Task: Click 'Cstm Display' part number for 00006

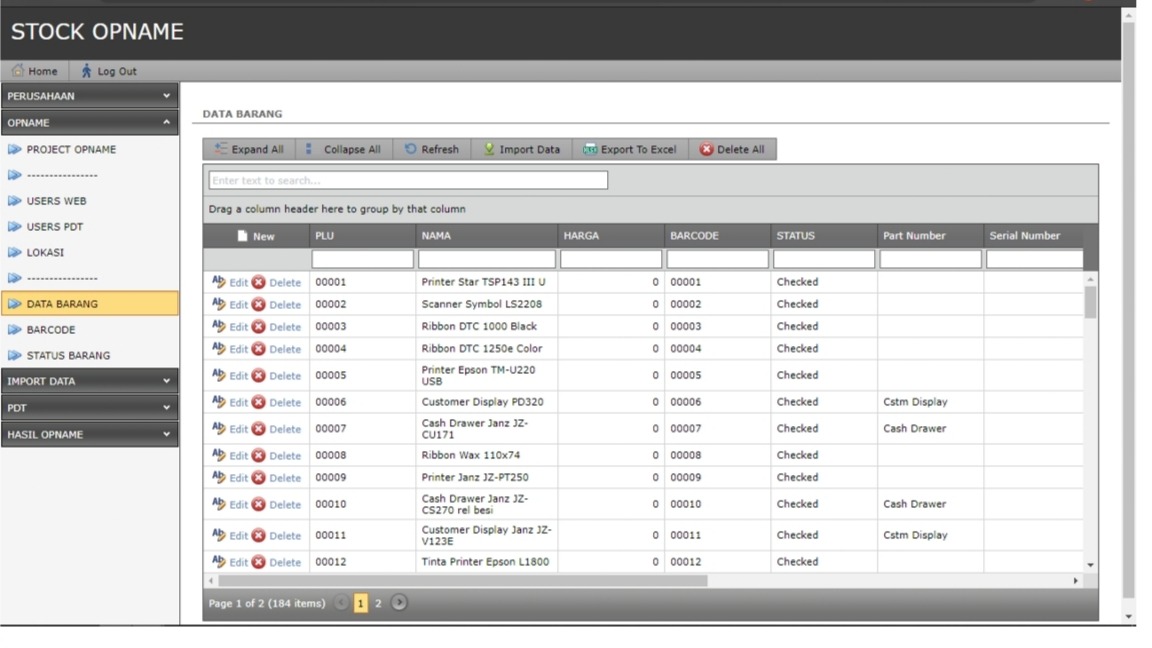Action: tap(915, 402)
